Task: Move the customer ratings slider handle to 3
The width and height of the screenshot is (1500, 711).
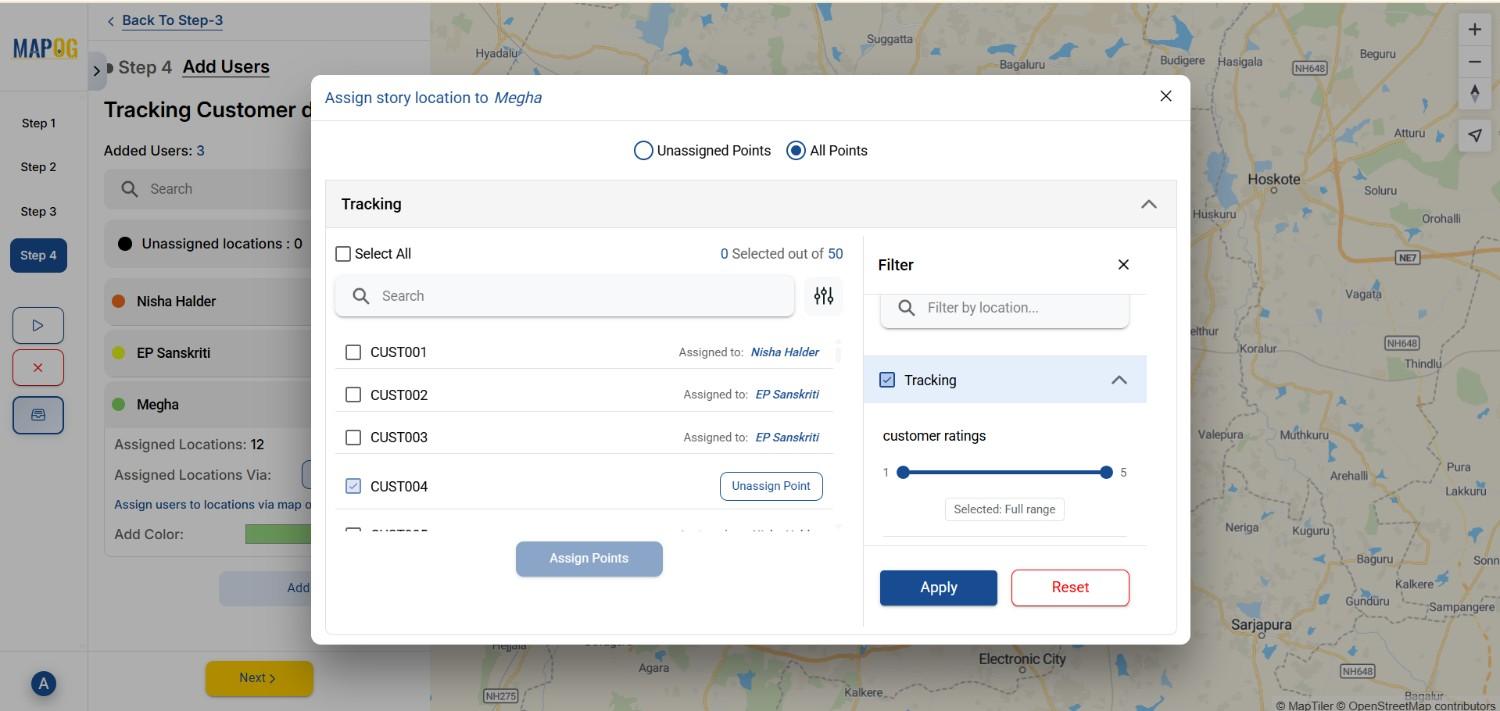Action: point(1004,471)
